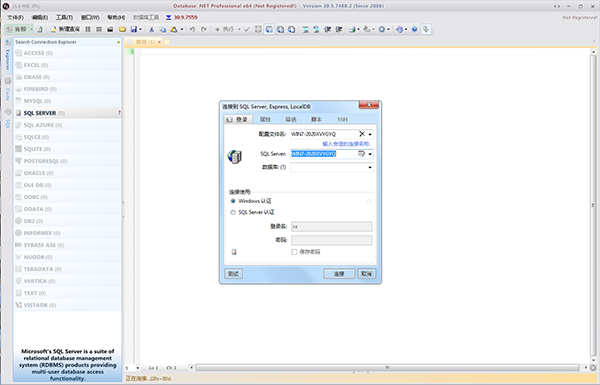600x385 pixels.
Task: Switch to the 筛选 tab in dialog
Action: [x=291, y=119]
